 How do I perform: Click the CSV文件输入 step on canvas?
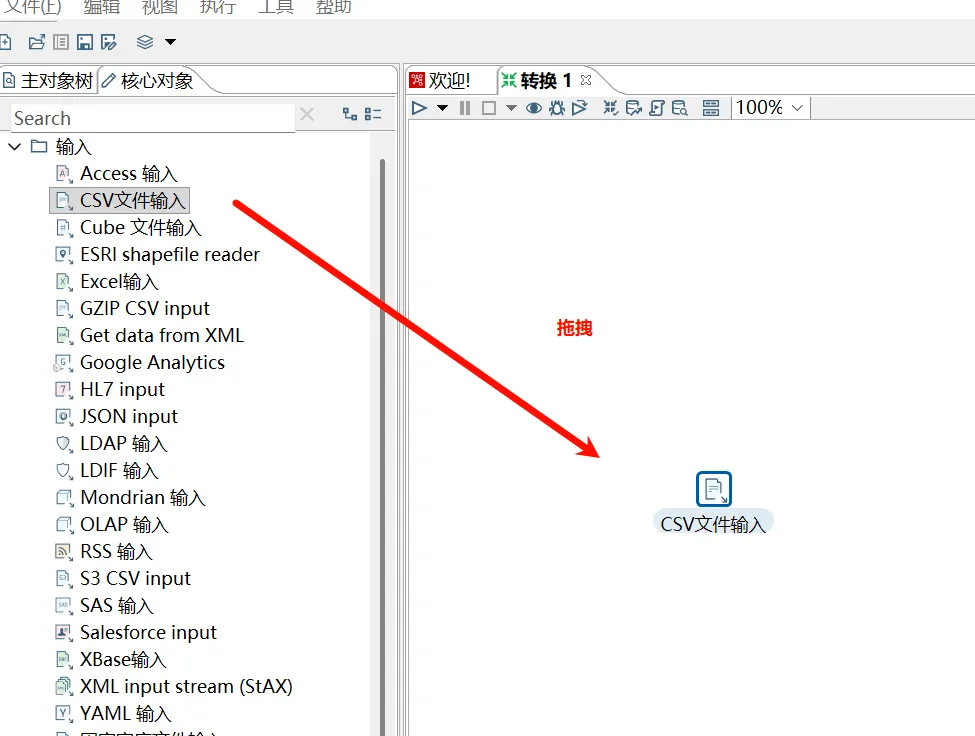[713, 489]
